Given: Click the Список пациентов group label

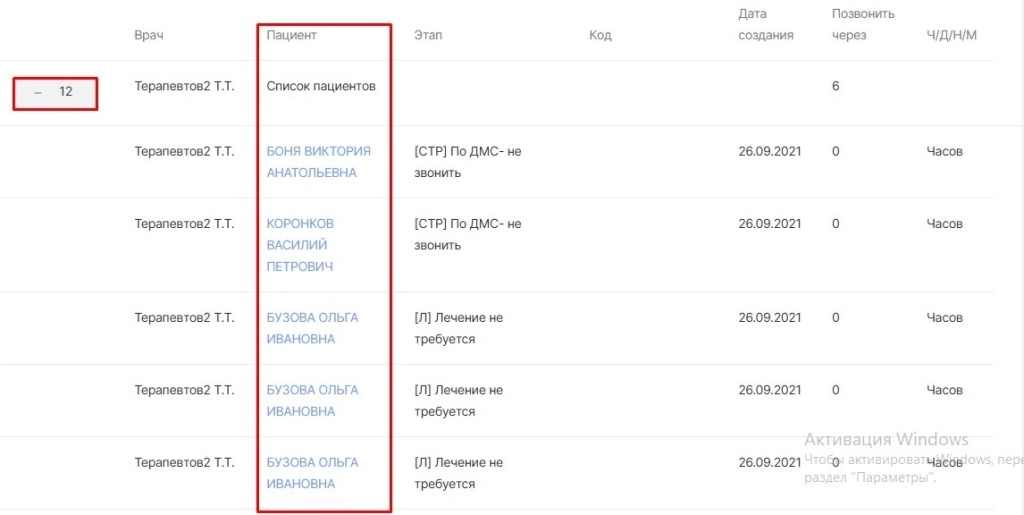Looking at the screenshot, I should coord(321,86).
